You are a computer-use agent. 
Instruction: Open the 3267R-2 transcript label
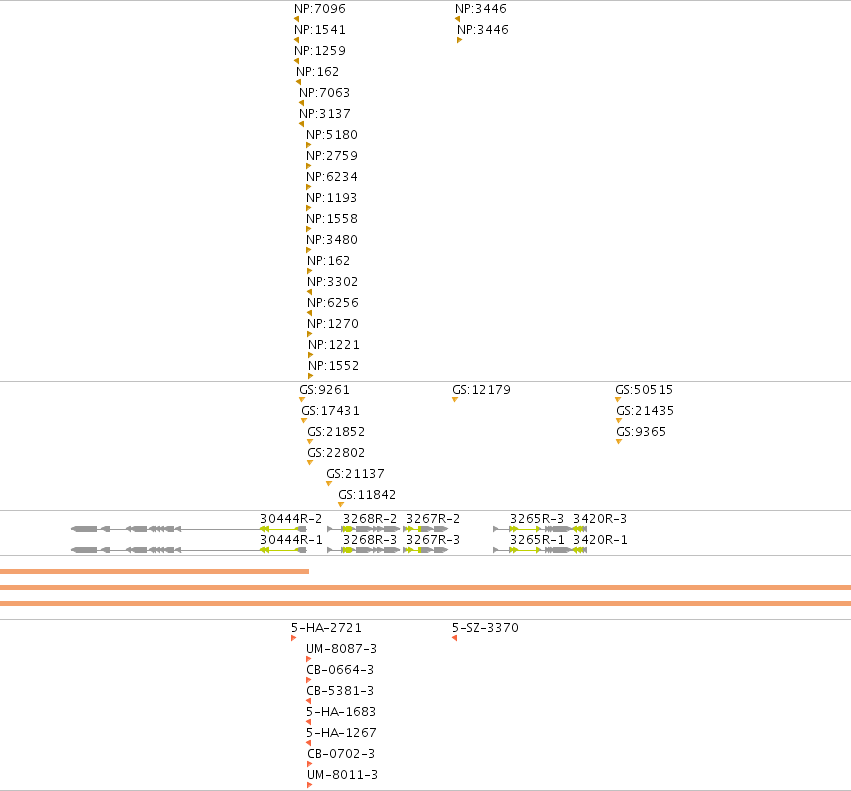point(433,519)
